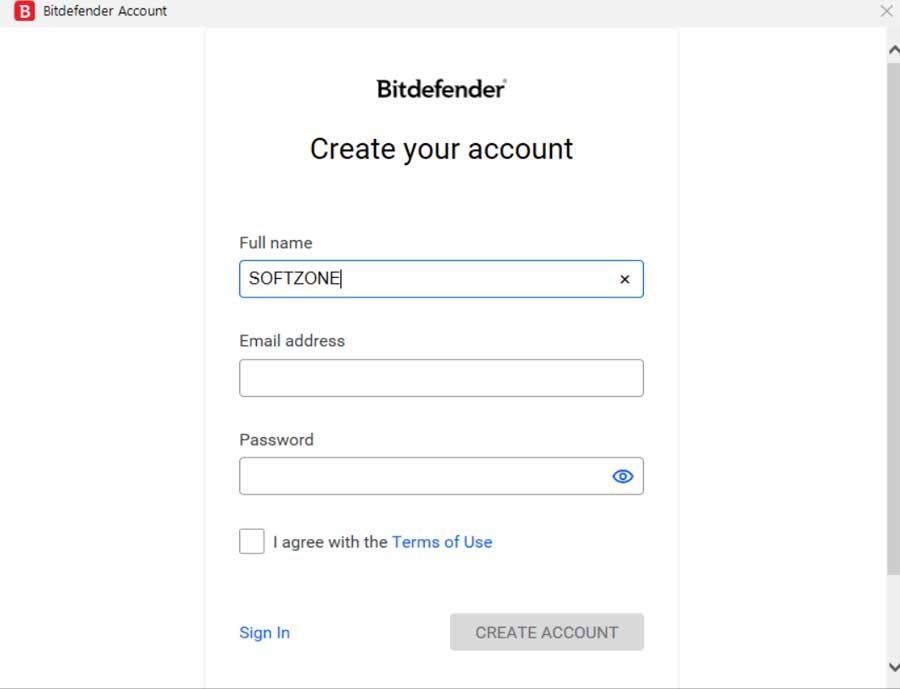Close the Bitdefender Account window
The height and width of the screenshot is (689, 900).
(886, 11)
